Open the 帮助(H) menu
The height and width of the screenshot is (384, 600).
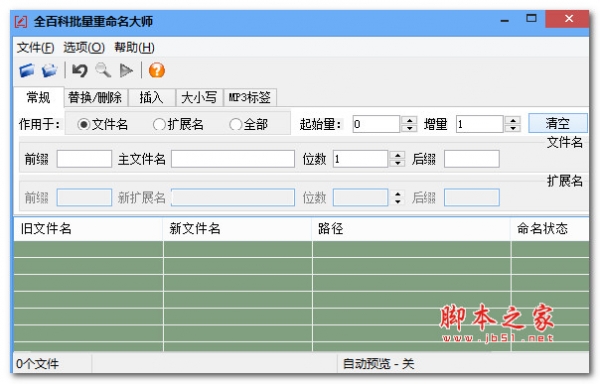(x=134, y=48)
